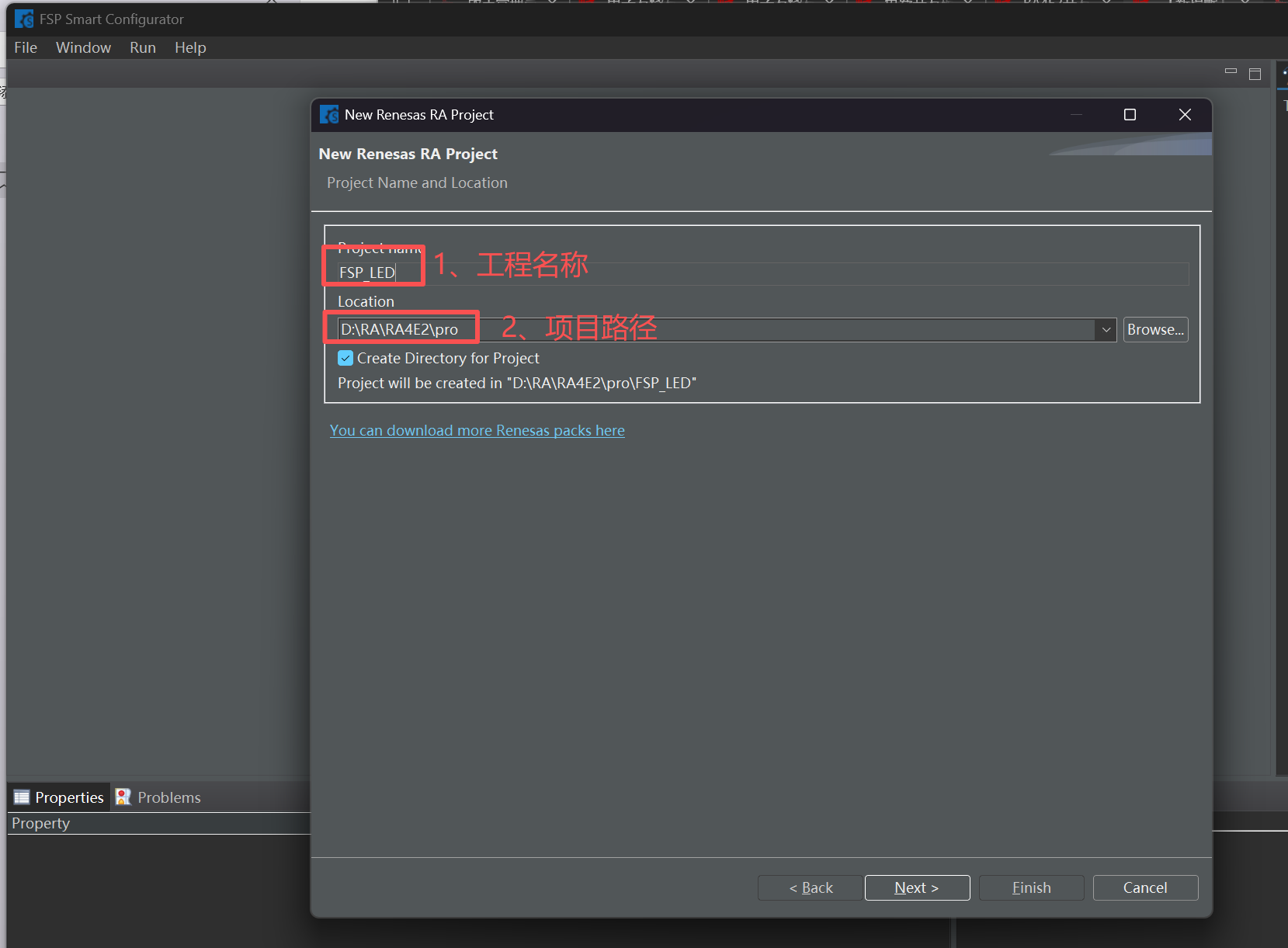The image size is (1288, 948).
Task: Click the Browse button
Action: [1155, 330]
